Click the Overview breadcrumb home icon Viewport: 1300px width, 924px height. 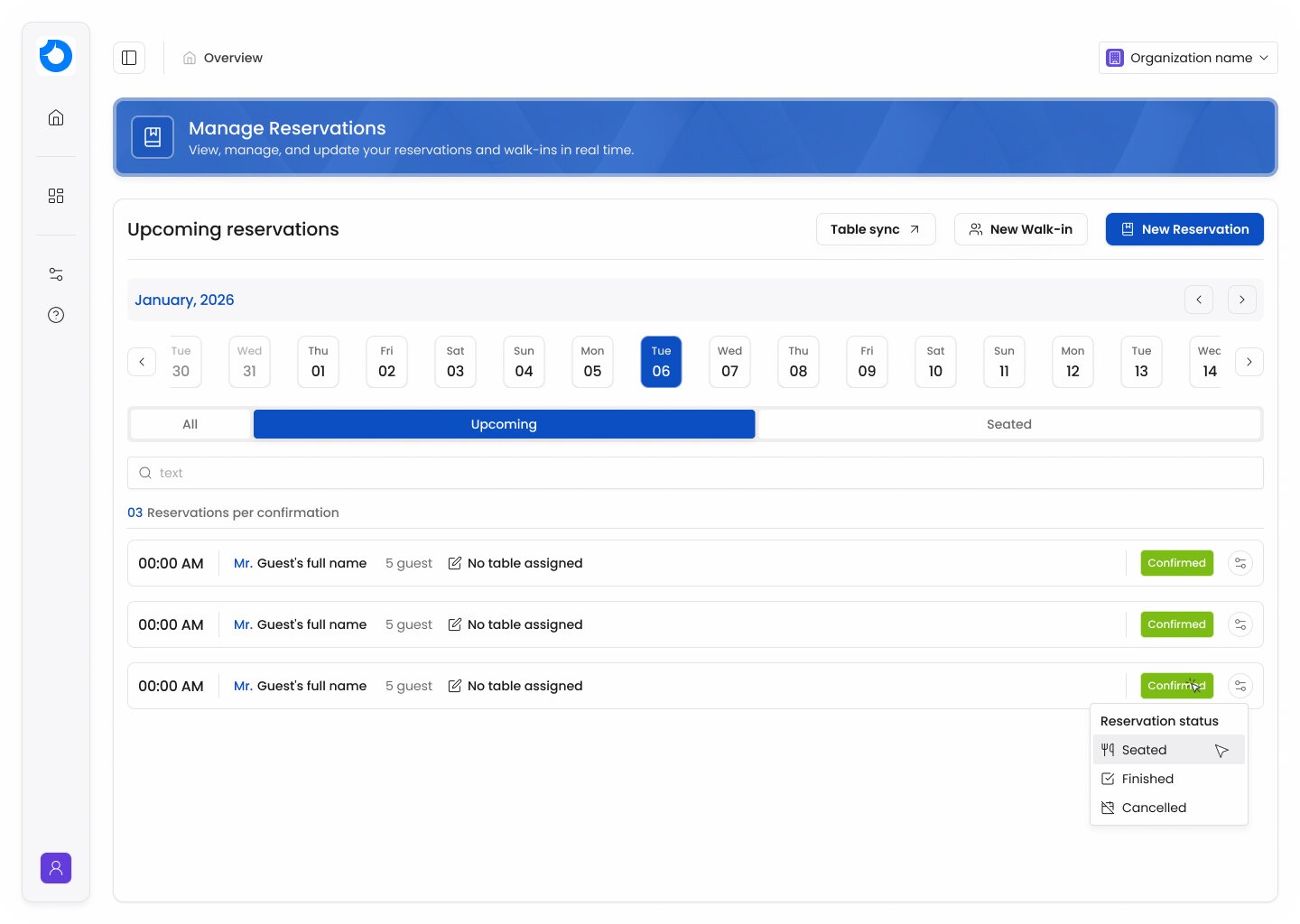(x=190, y=58)
